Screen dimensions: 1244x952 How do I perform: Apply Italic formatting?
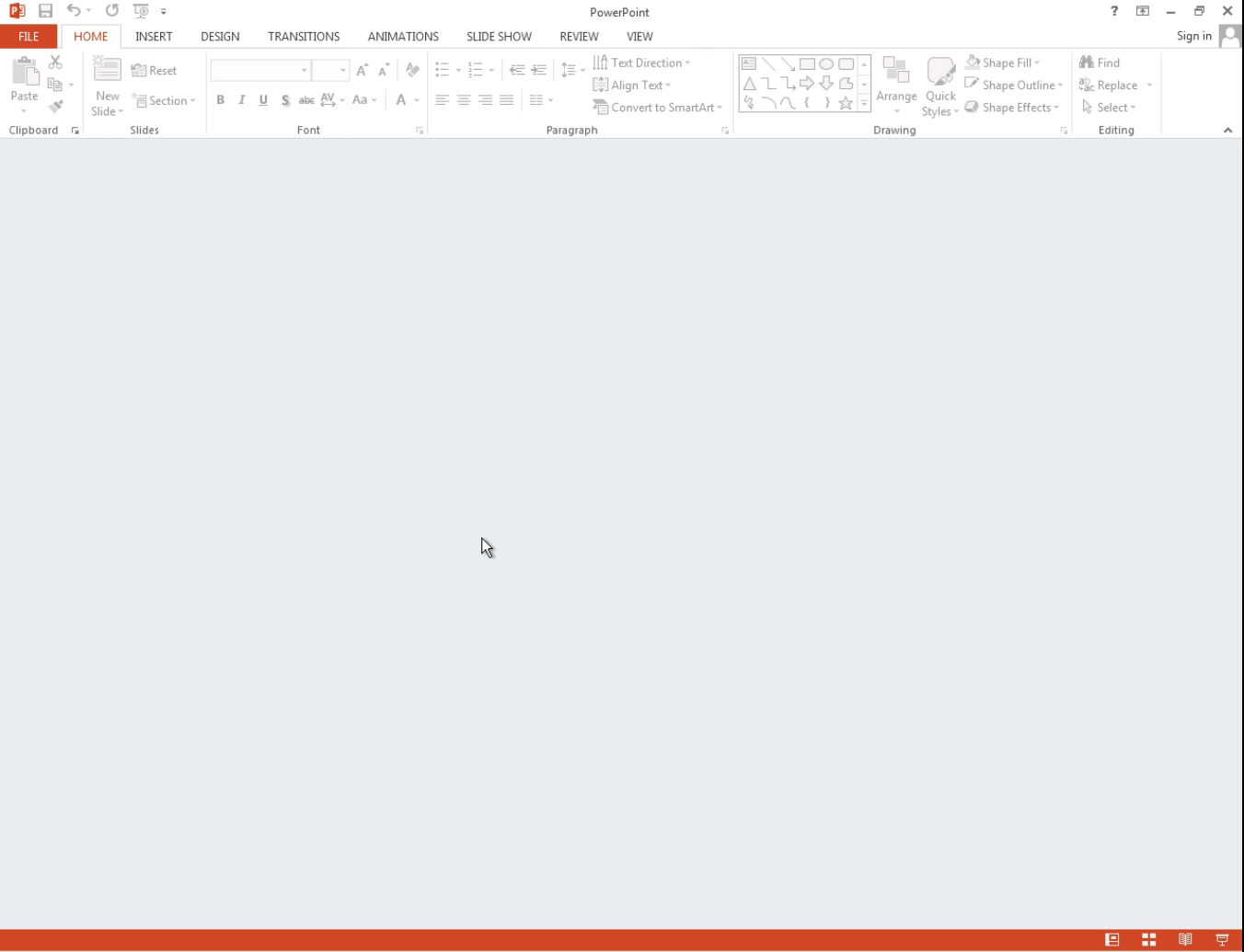[x=240, y=100]
